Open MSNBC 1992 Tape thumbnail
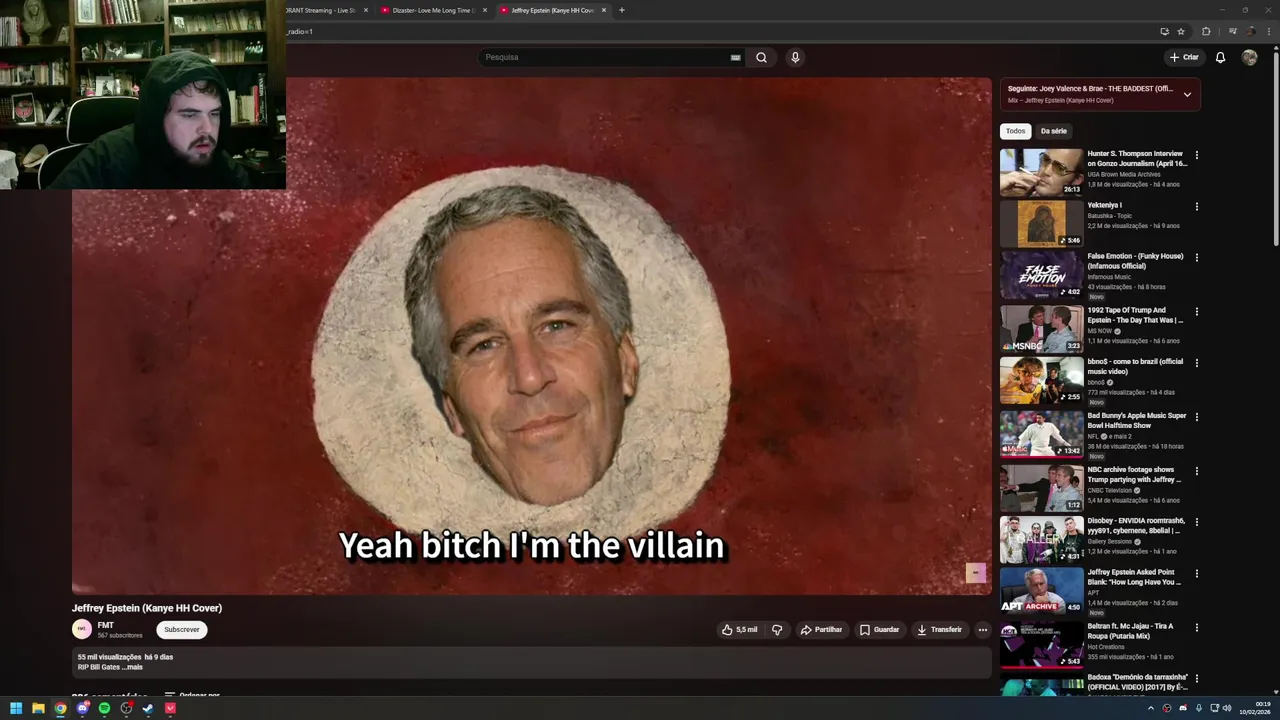The image size is (1280, 720). (1042, 328)
